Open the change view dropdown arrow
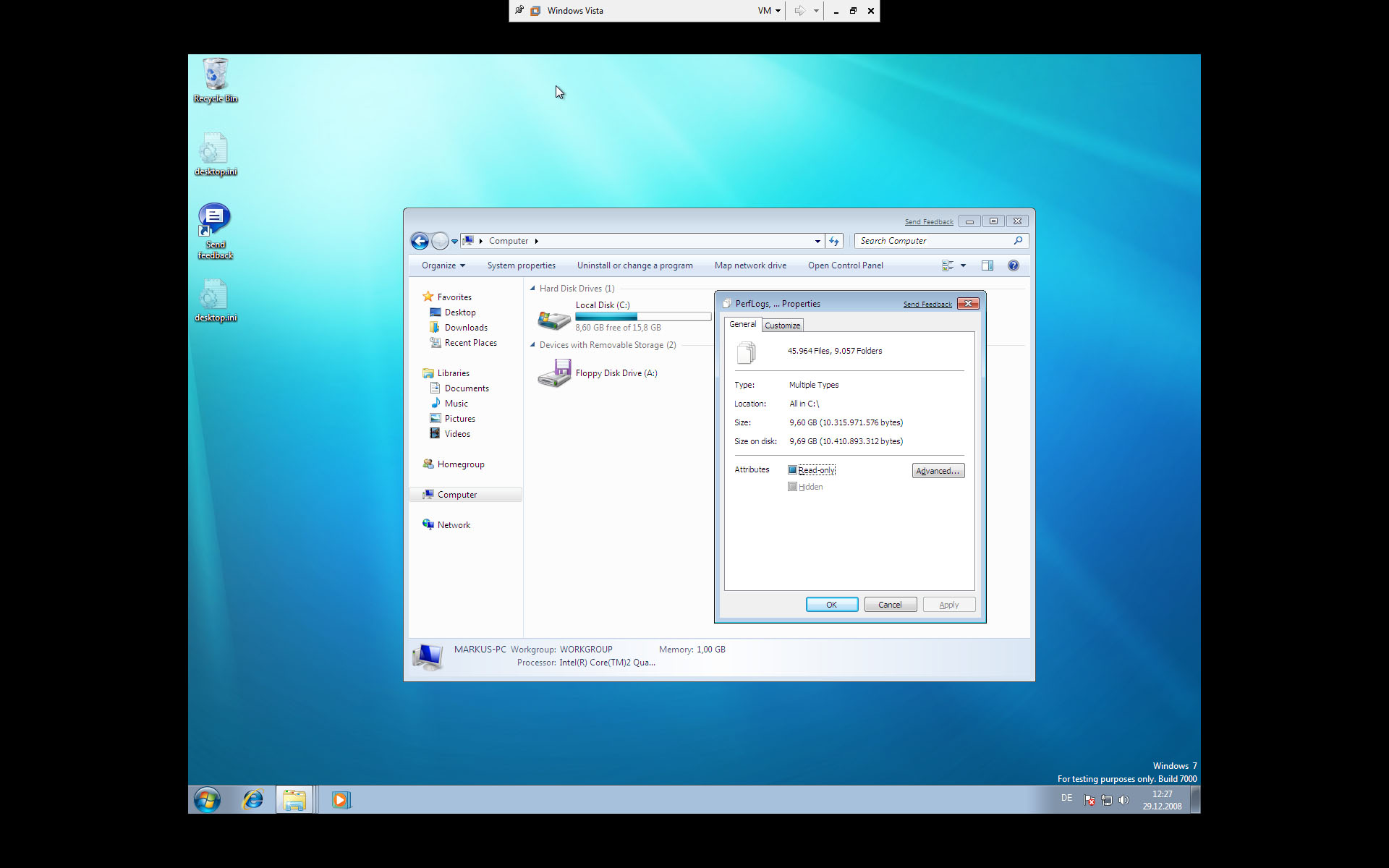1389x868 pixels. pyautogui.click(x=963, y=265)
